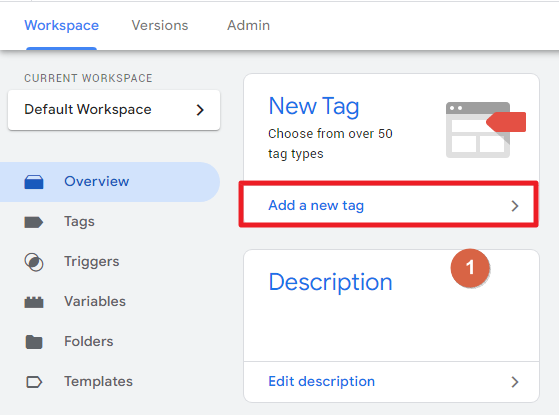Open the Admin tab
The height and width of the screenshot is (415, 559).
coord(248,26)
